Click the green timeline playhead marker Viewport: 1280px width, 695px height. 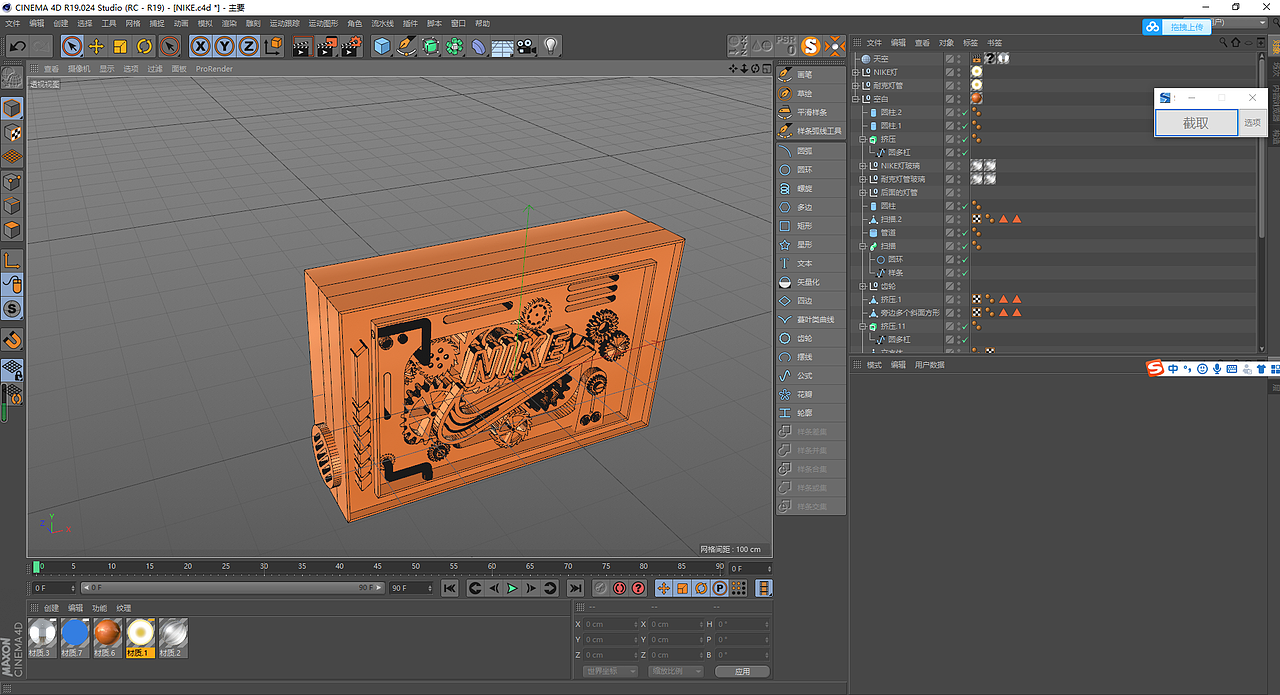pyautogui.click(x=36, y=567)
